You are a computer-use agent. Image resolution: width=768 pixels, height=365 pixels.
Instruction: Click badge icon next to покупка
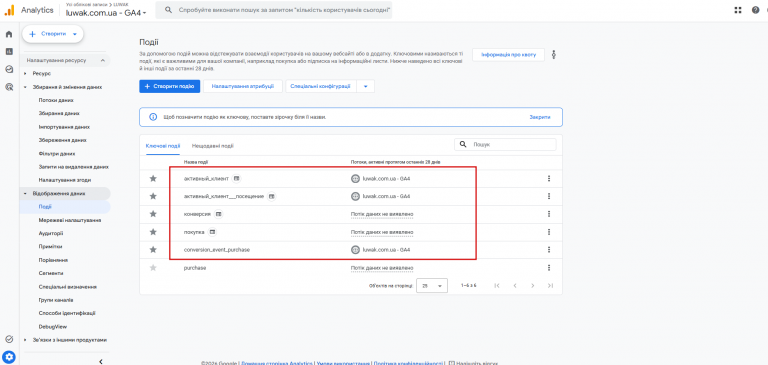212,232
